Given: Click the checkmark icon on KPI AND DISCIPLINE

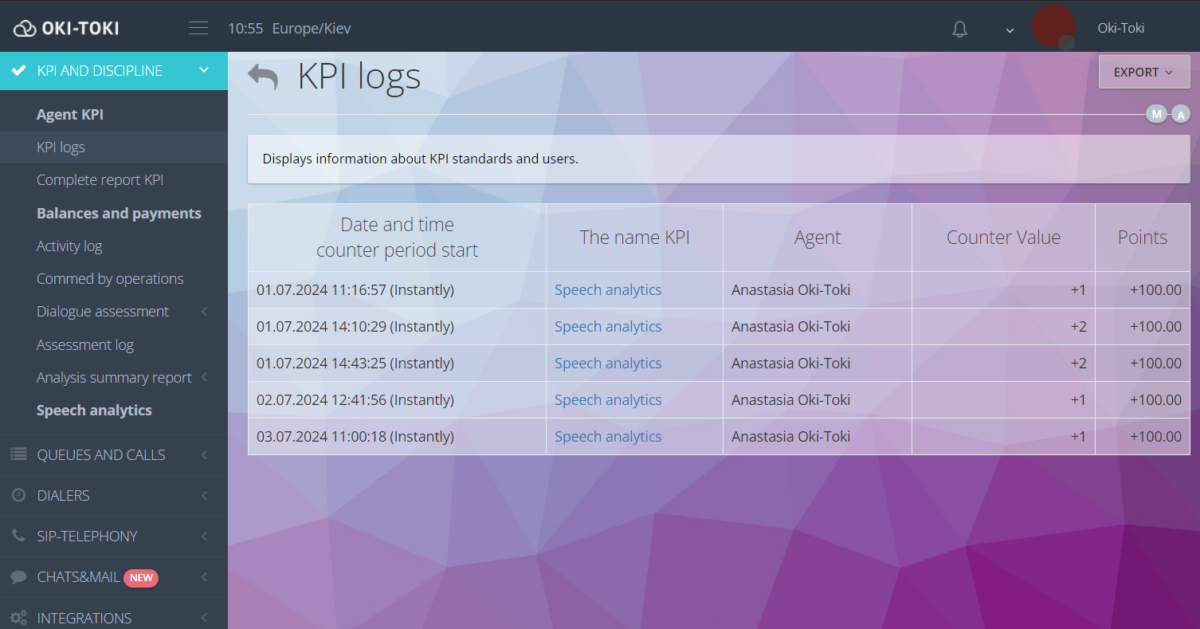Looking at the screenshot, I should (16, 70).
